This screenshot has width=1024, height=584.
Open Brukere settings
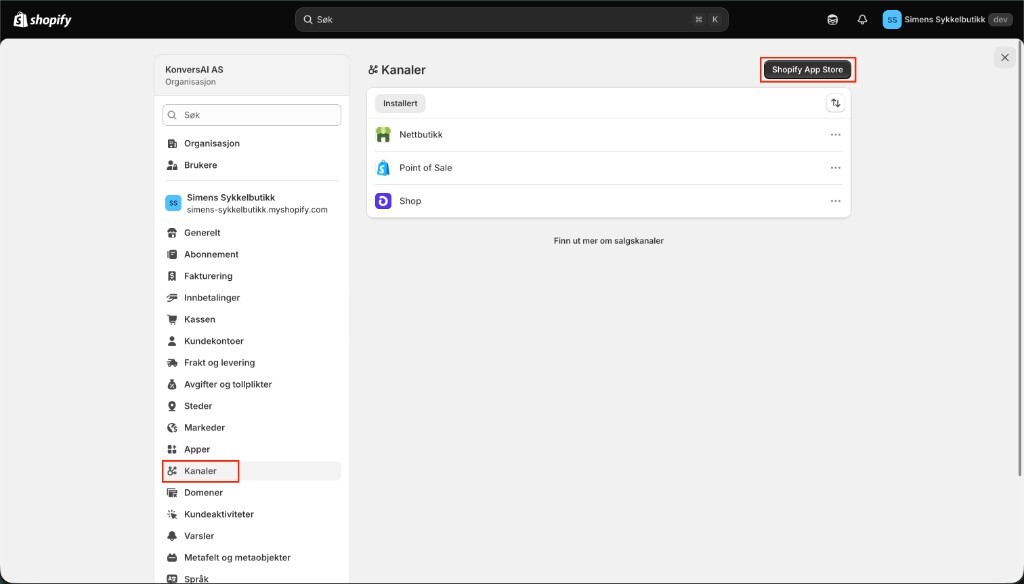pyautogui.click(x=251, y=165)
